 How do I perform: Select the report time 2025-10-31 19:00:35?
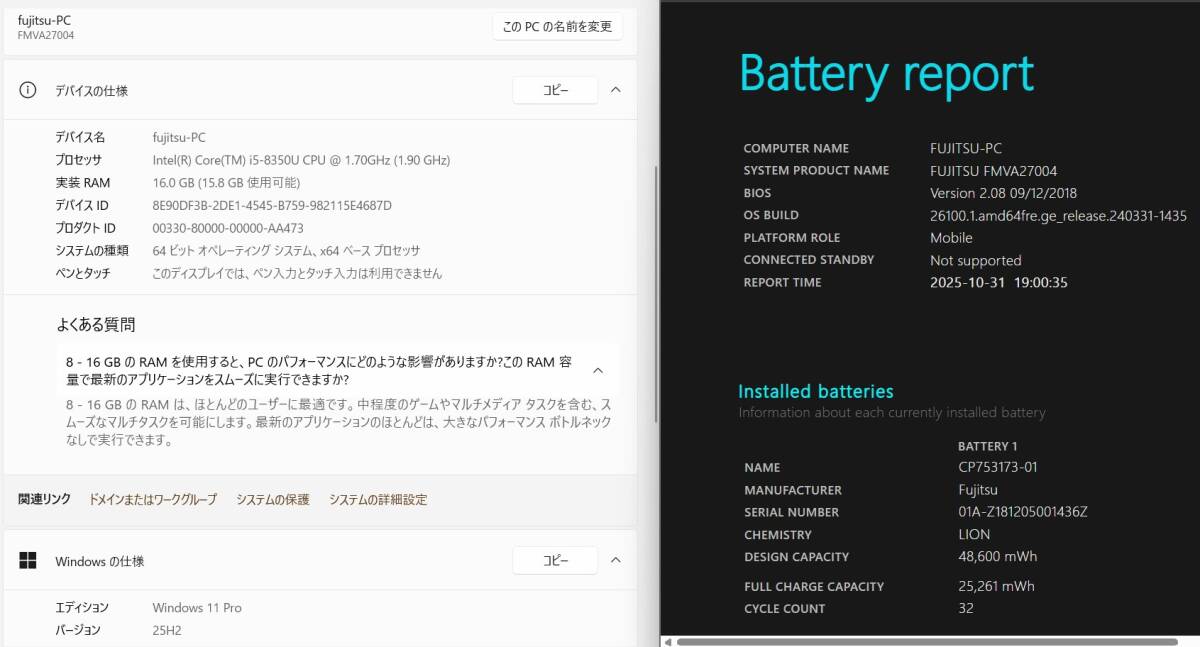click(x=999, y=283)
